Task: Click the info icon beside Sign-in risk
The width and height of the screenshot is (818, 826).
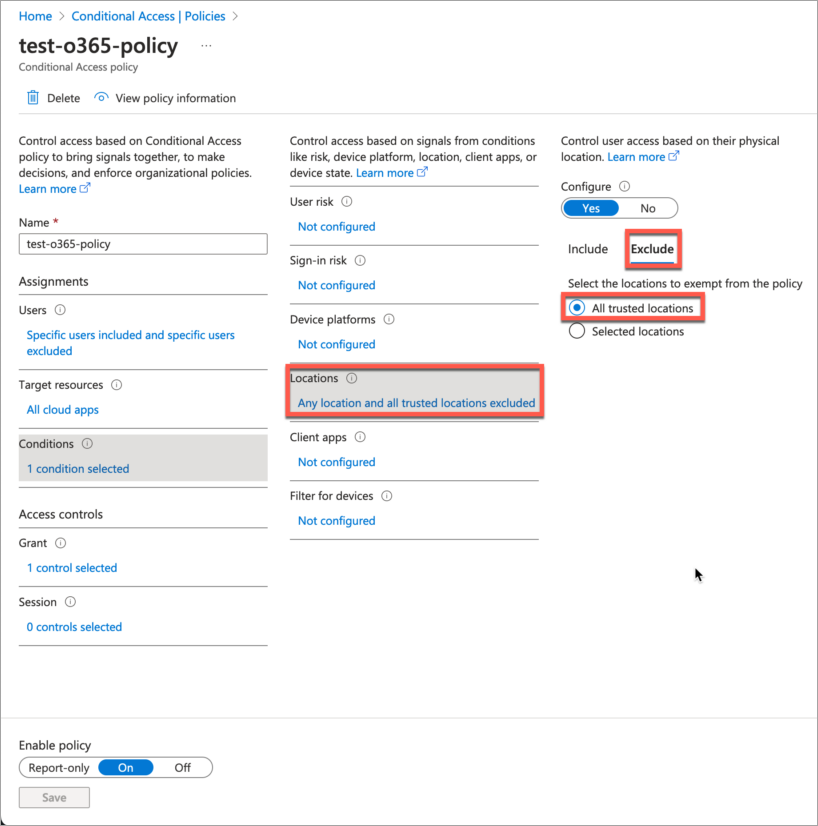Action: tap(360, 261)
